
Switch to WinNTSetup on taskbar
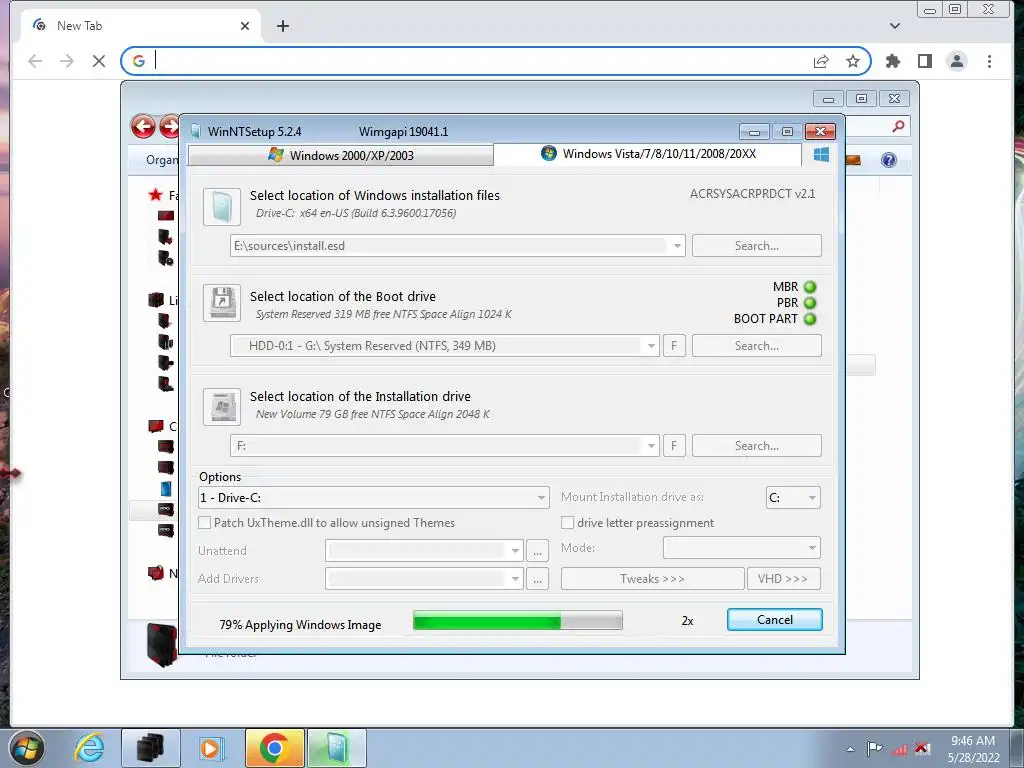click(336, 748)
